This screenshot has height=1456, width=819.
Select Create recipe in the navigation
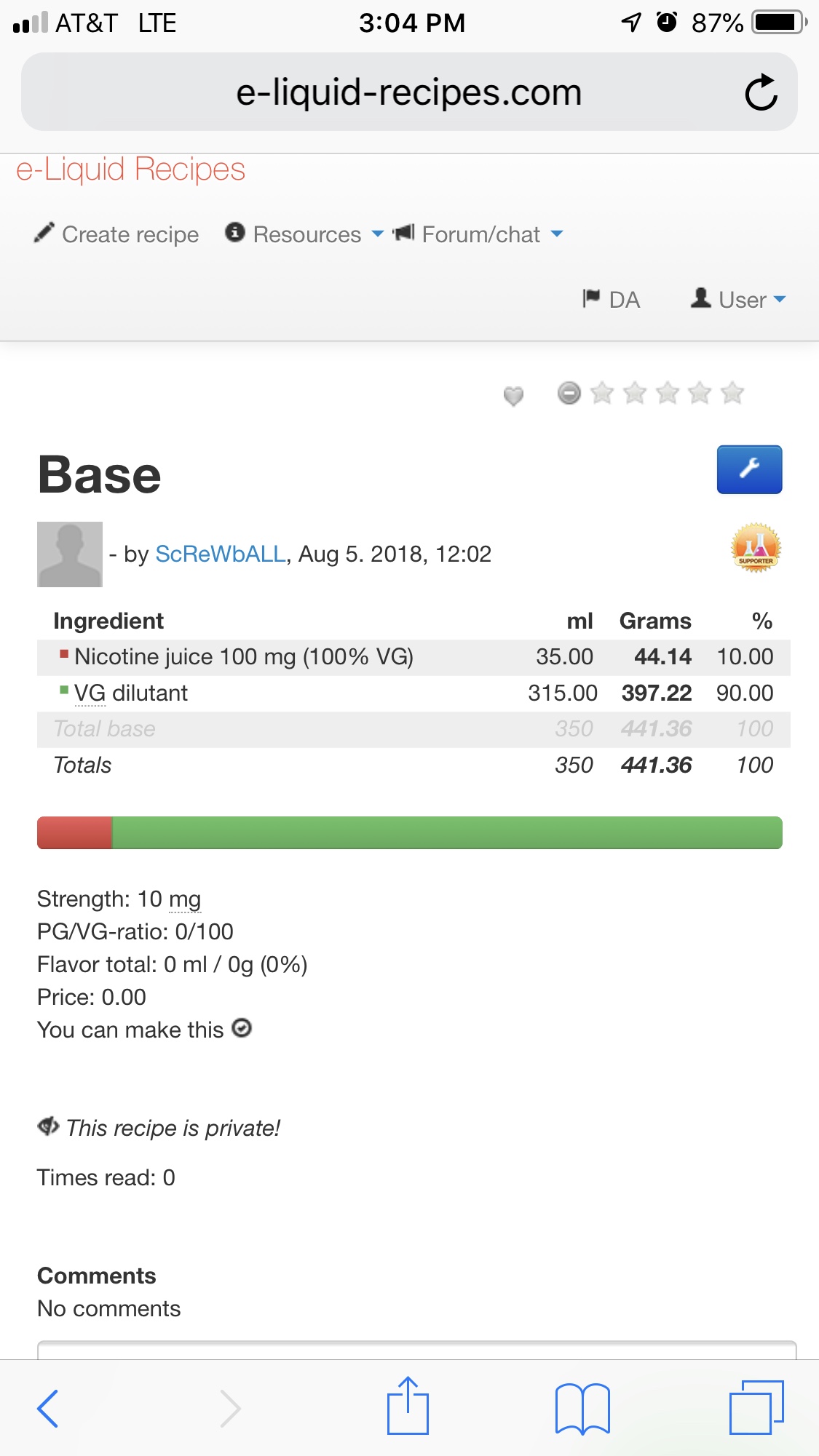[x=116, y=234]
